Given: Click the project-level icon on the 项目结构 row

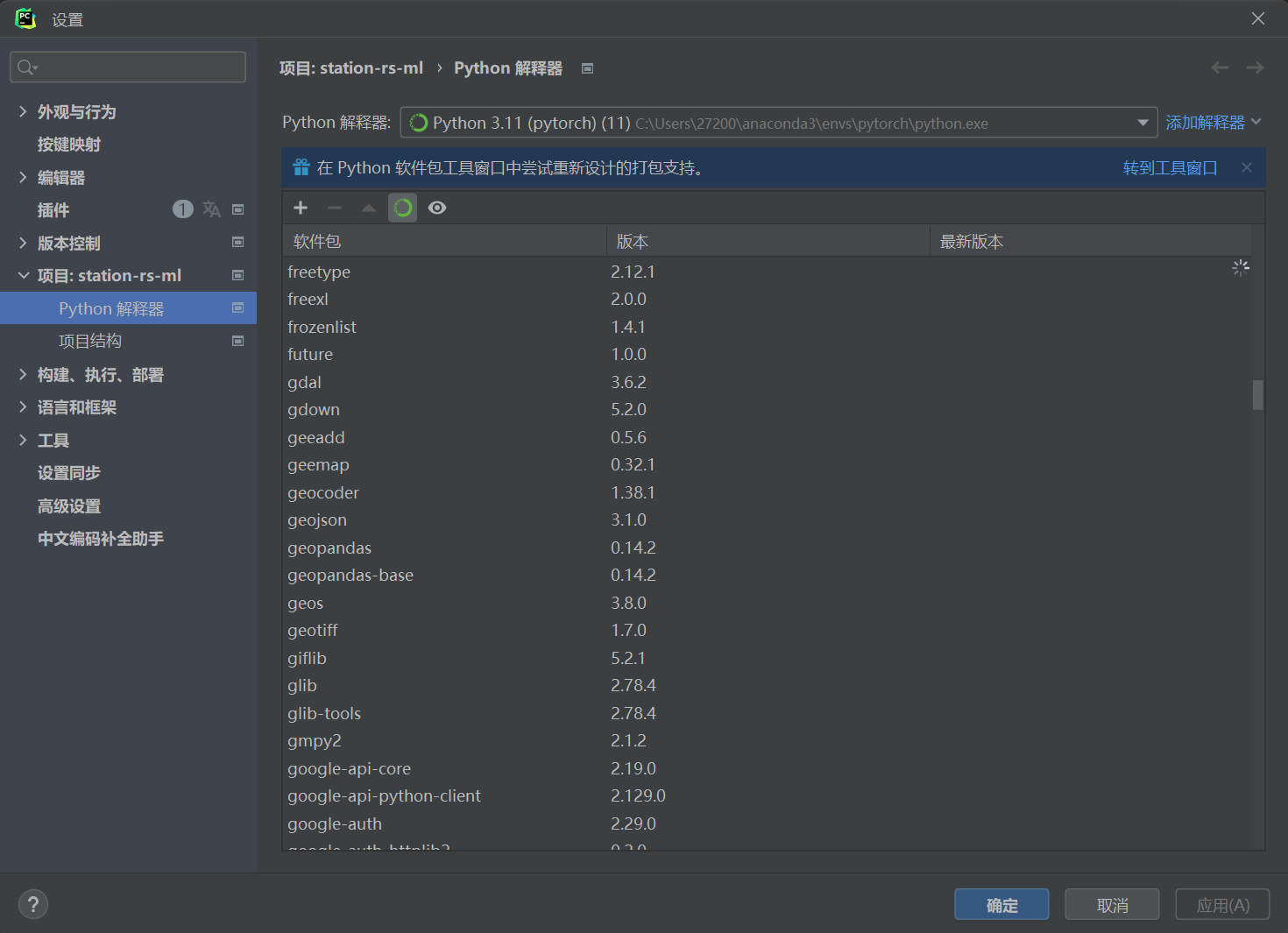Looking at the screenshot, I should point(237,341).
